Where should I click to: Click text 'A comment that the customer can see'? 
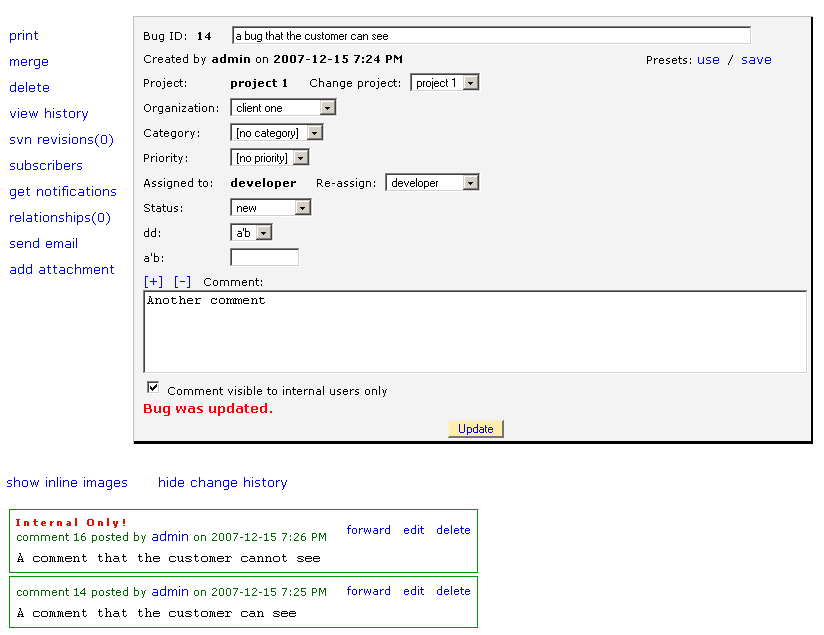point(157,613)
